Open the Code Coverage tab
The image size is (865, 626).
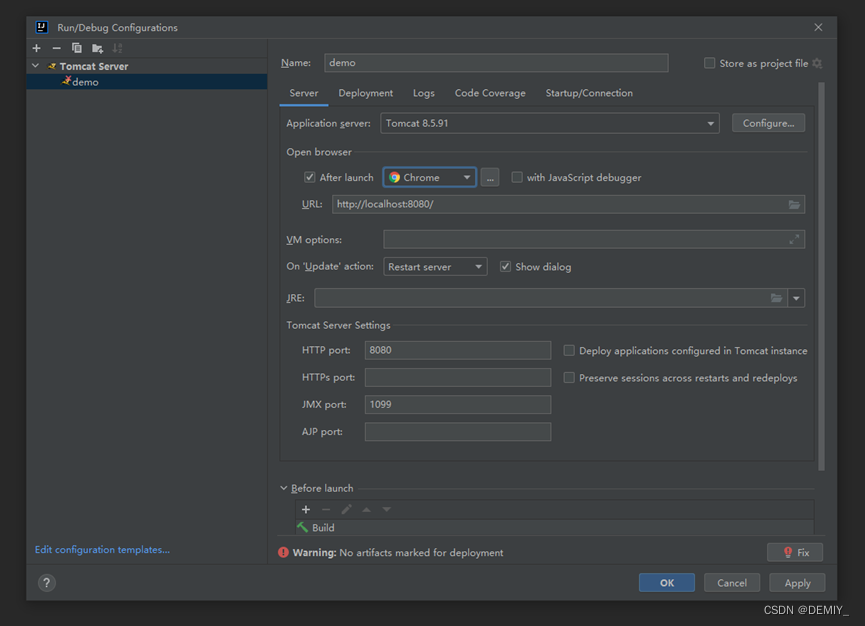click(x=490, y=93)
